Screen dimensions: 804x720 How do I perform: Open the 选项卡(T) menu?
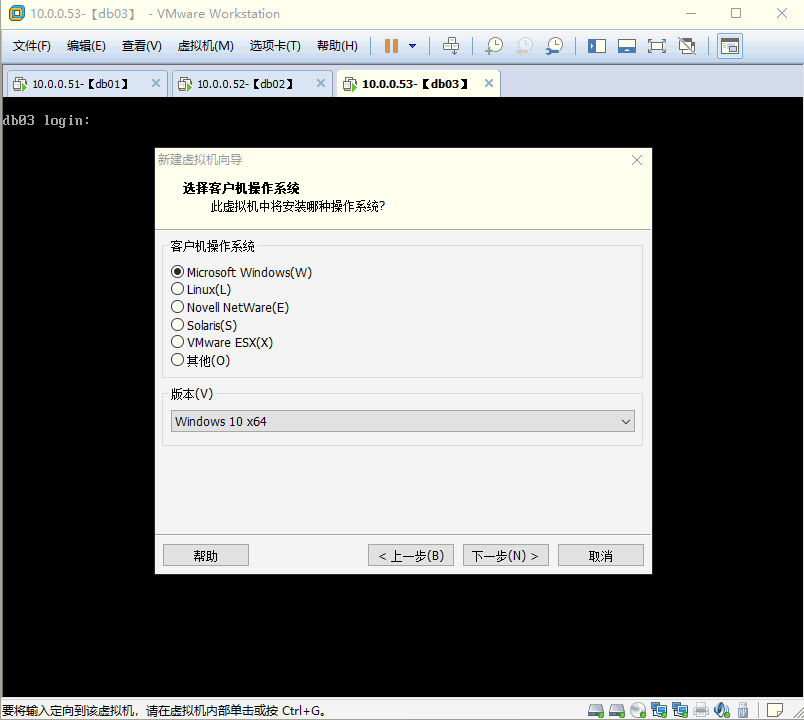(275, 46)
